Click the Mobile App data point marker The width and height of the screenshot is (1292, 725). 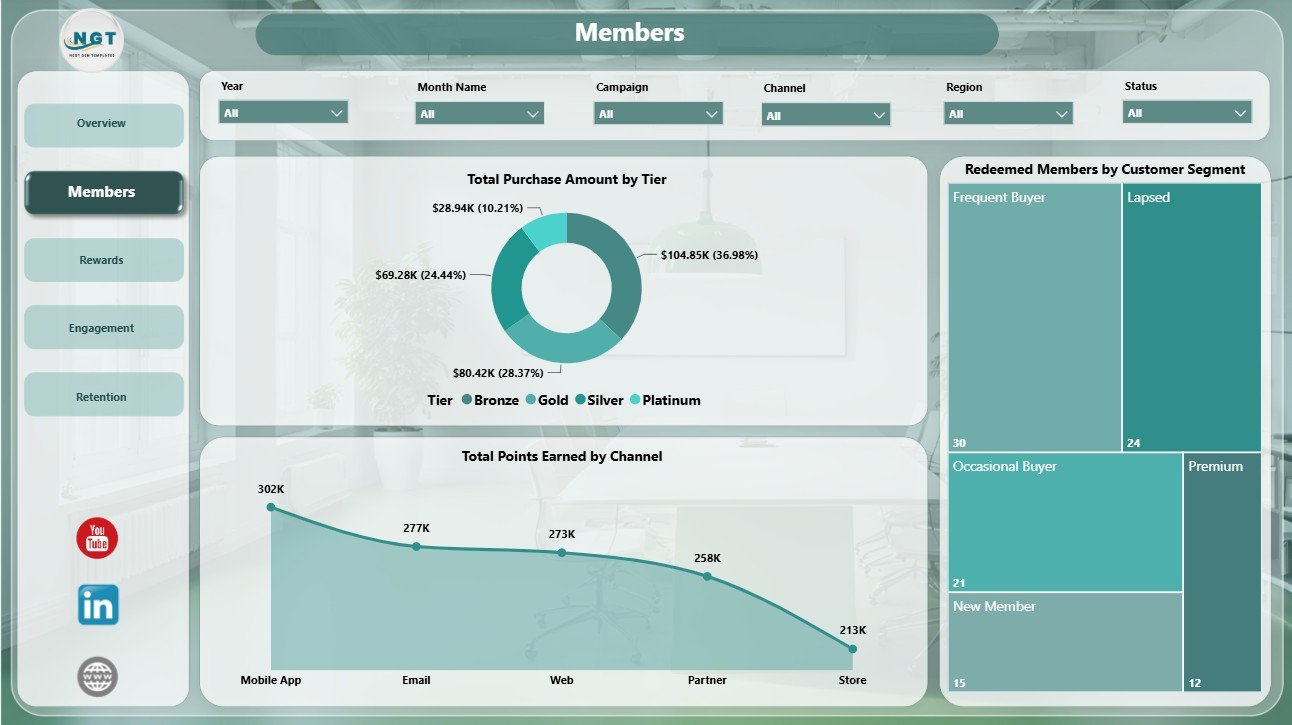pyautogui.click(x=271, y=507)
